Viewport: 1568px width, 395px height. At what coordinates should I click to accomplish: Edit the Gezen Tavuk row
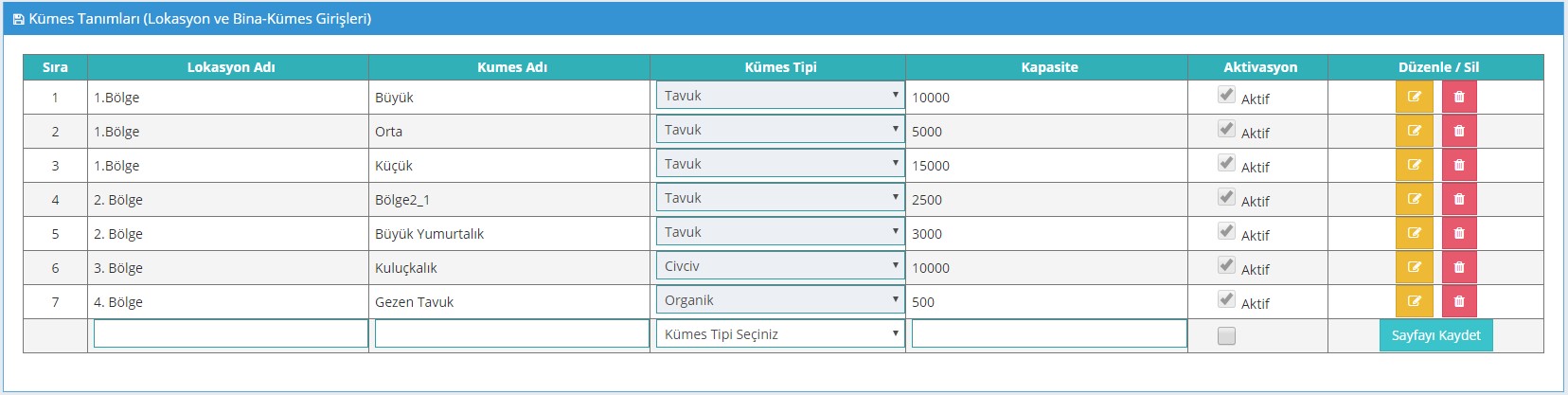[1414, 301]
